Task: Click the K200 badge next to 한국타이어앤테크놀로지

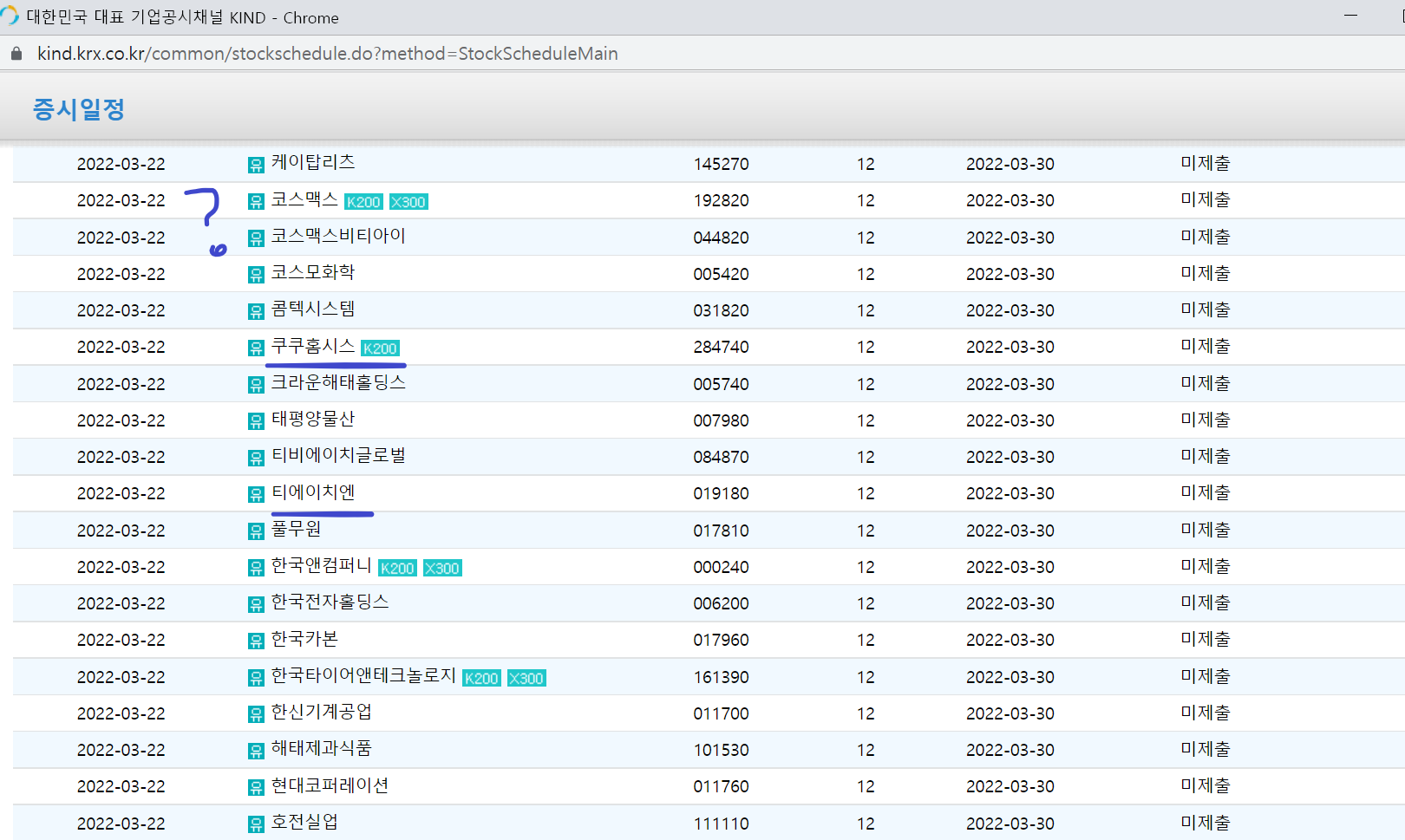Action: tap(481, 679)
